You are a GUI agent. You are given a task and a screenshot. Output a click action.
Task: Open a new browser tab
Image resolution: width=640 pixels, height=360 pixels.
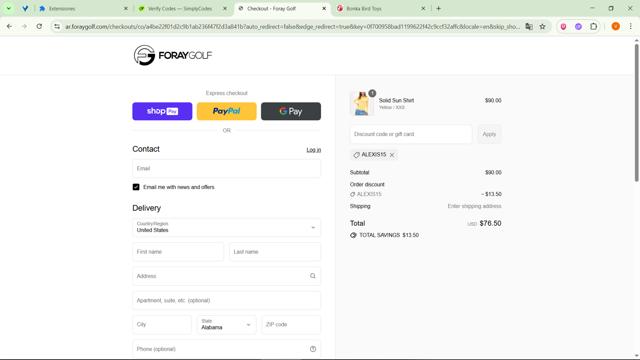coord(438,8)
